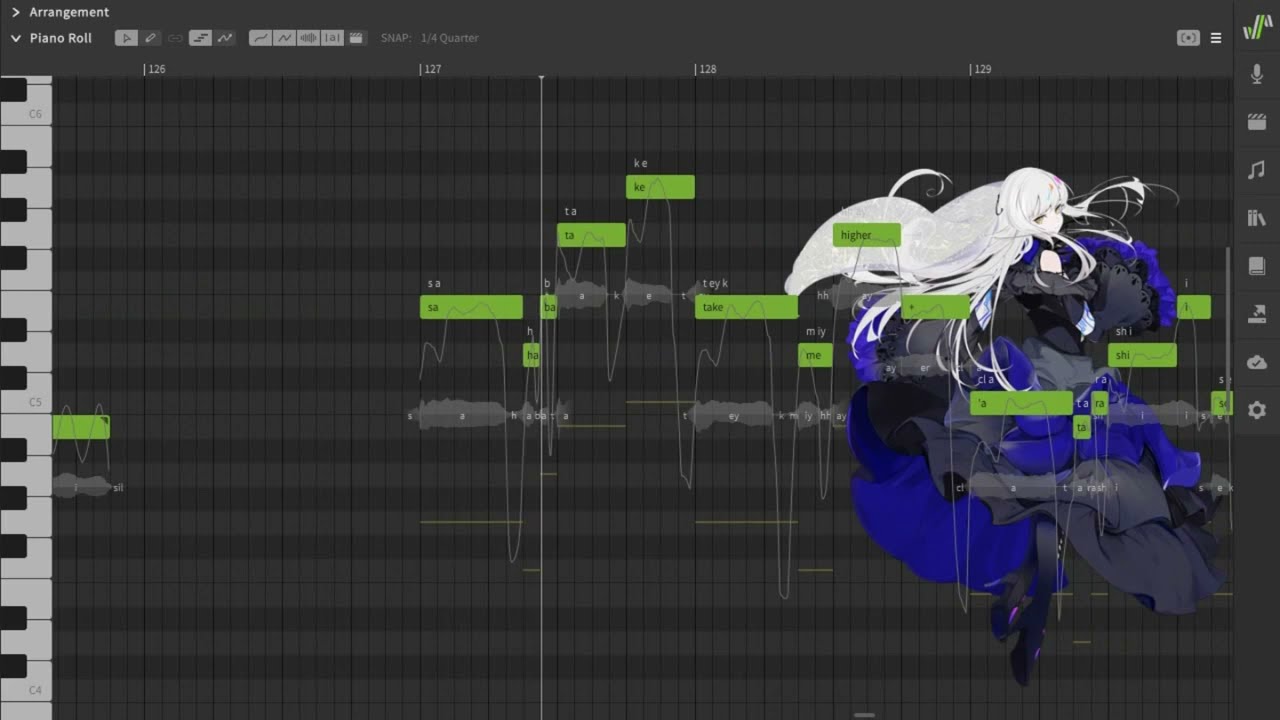The height and width of the screenshot is (720, 1280).
Task: Open the Render export panel
Action: click(1257, 314)
